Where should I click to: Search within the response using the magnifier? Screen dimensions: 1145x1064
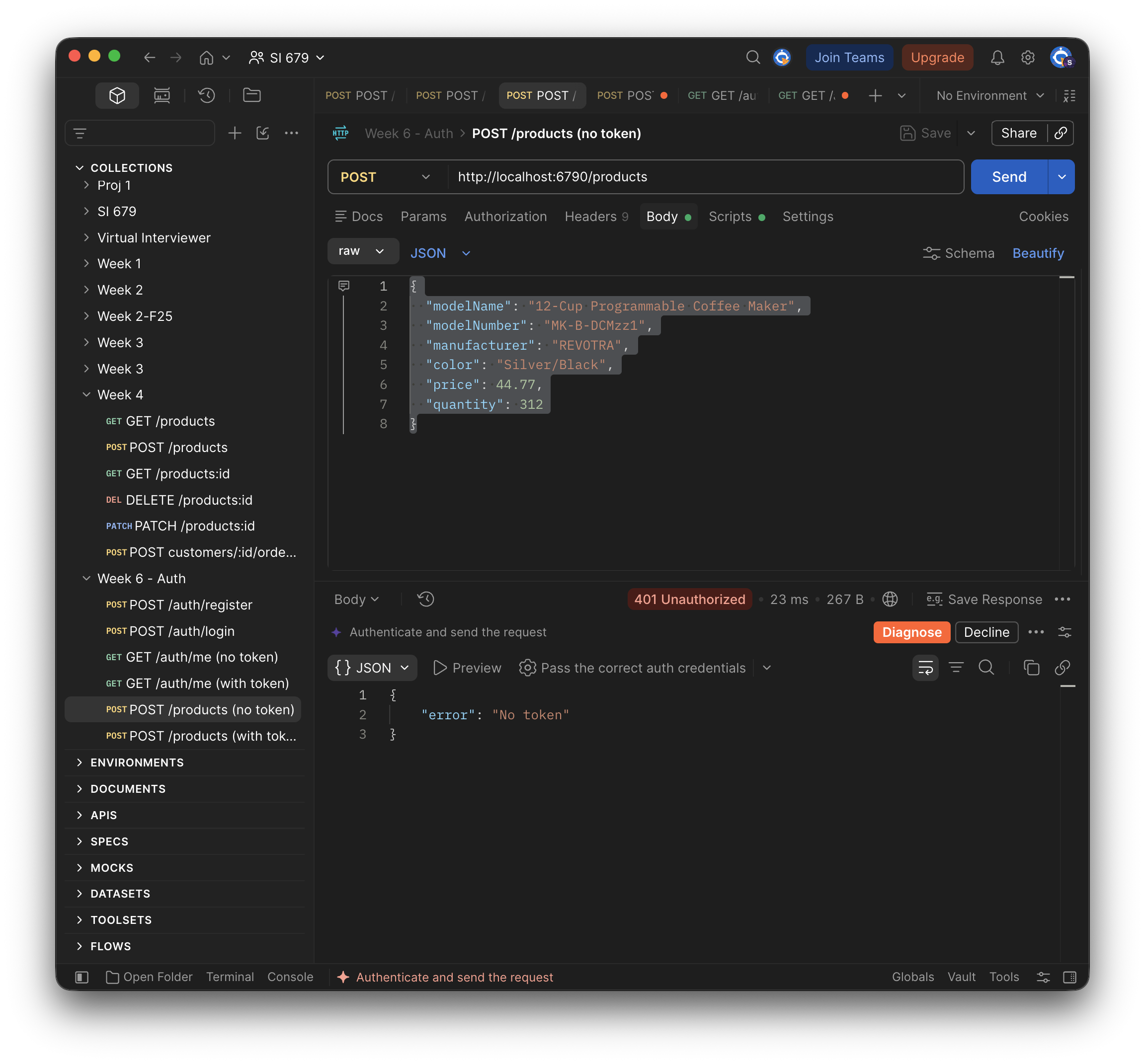(986, 668)
